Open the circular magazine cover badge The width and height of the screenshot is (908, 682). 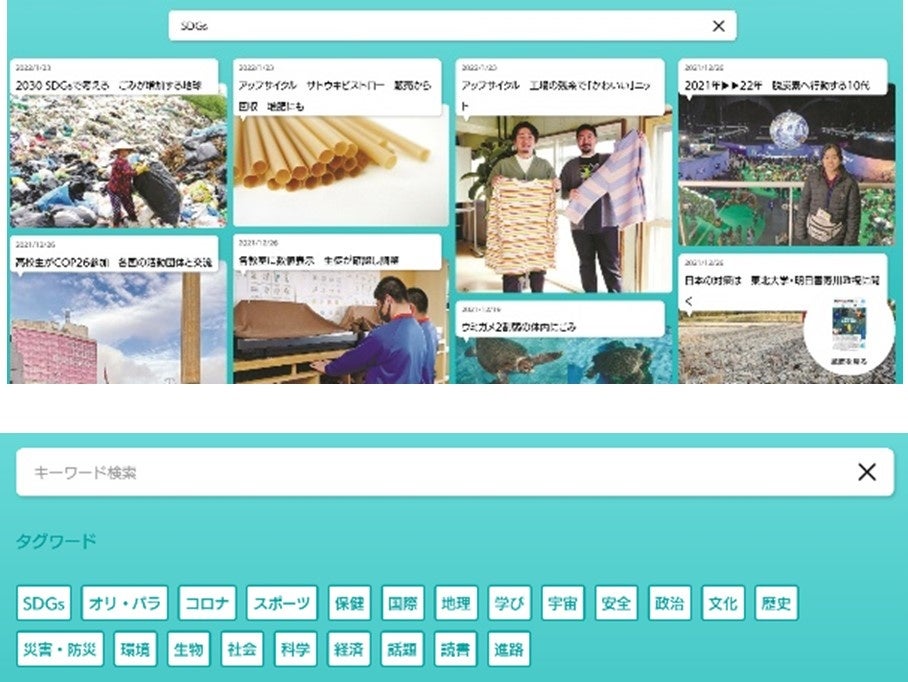point(848,332)
